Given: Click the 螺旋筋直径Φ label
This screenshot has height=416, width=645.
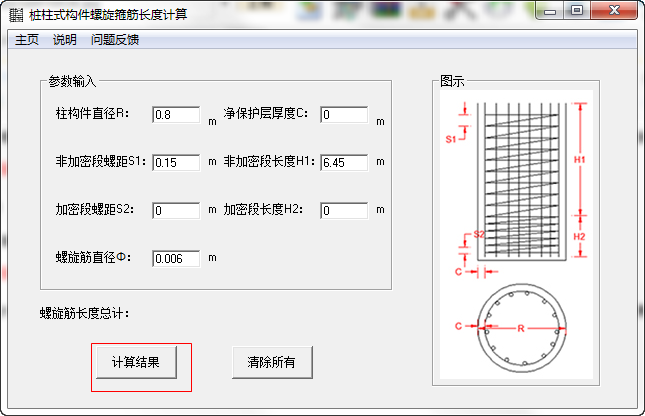Looking at the screenshot, I should point(93,258).
